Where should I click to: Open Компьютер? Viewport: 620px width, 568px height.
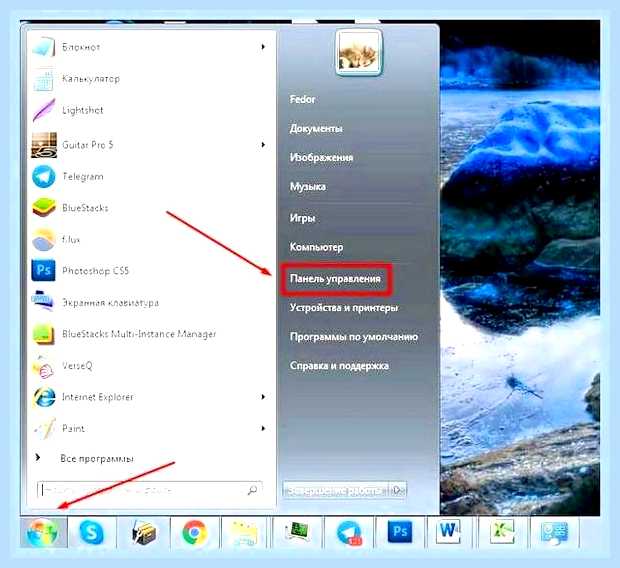[x=316, y=247]
